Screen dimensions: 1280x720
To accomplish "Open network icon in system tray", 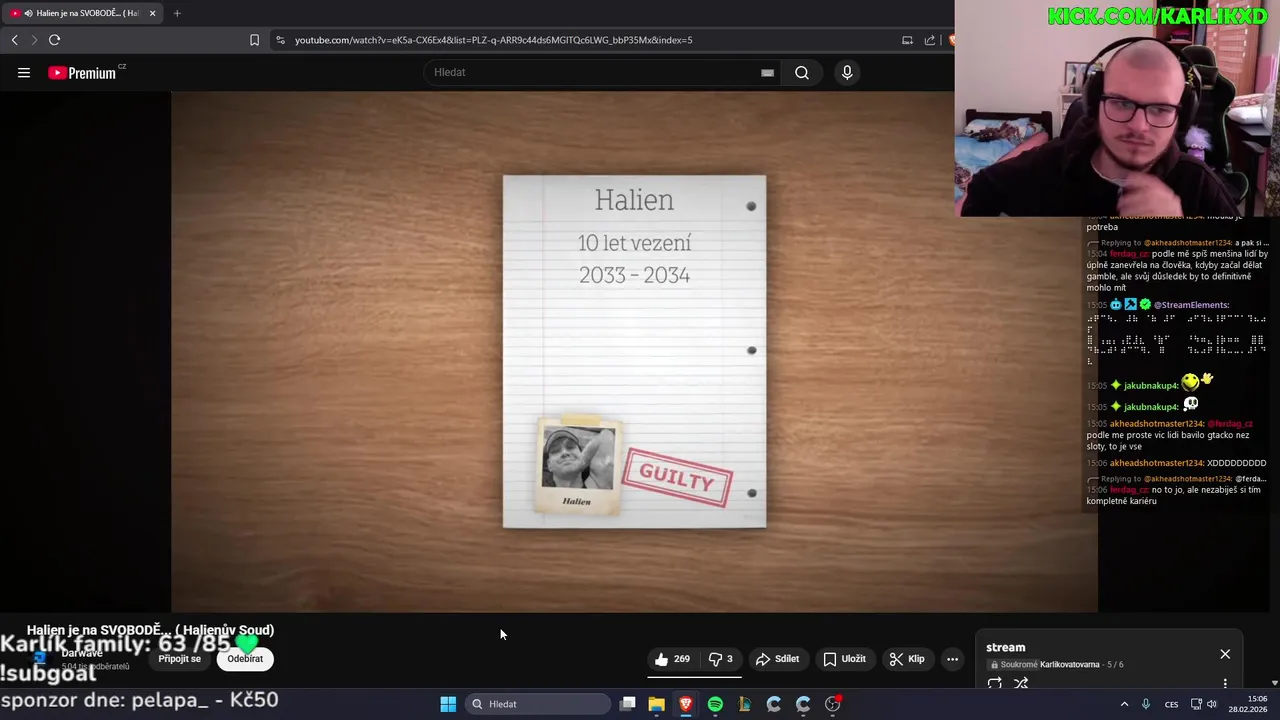I will coord(1196,704).
